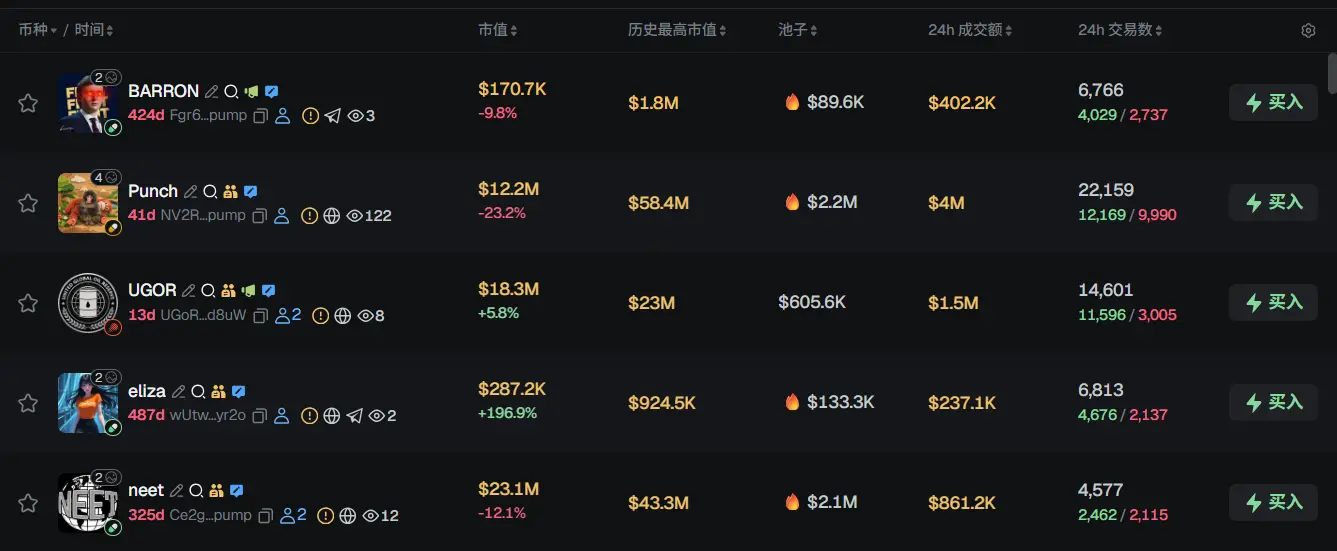Toggle the favorite star for UGOR
Viewport: 1337px width, 551px height.
click(x=28, y=303)
